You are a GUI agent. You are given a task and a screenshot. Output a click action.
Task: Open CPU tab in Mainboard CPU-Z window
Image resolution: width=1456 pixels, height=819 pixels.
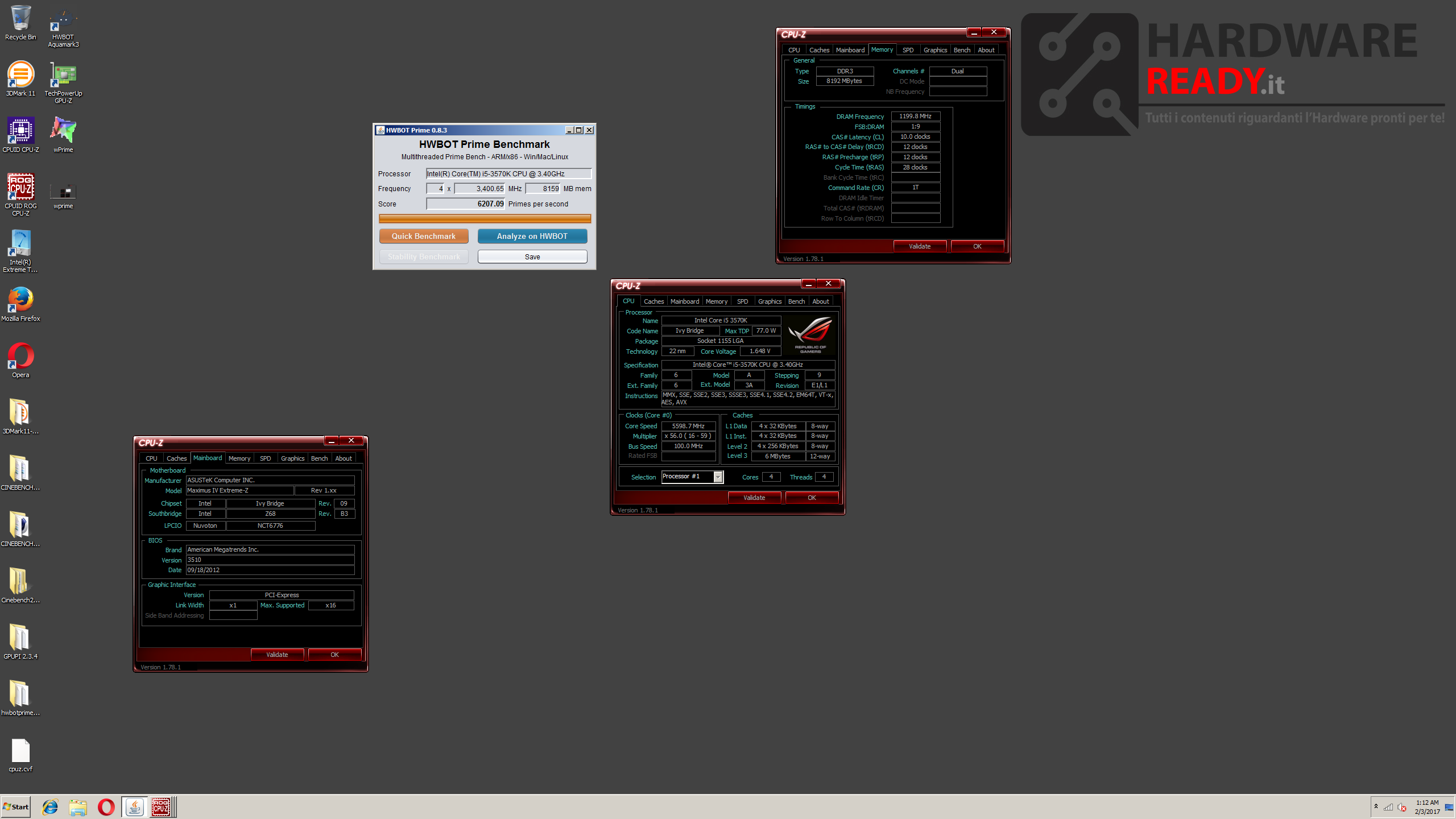point(151,458)
